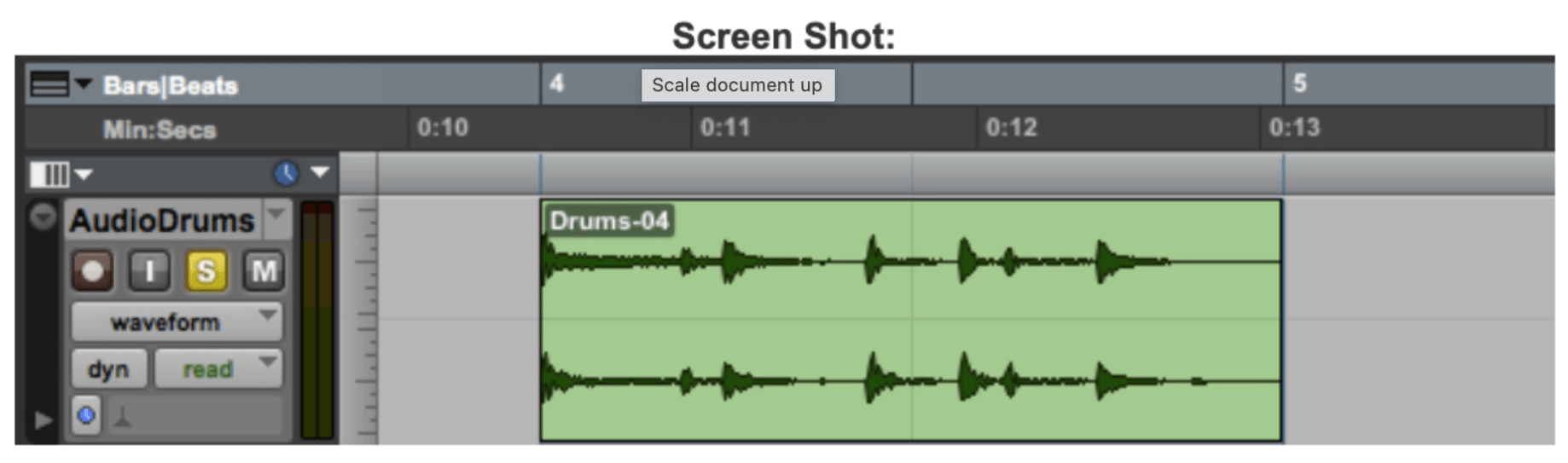Viewport: 1568px width, 463px height.
Task: Click the Min:Secs ruler label
Action: [160, 130]
